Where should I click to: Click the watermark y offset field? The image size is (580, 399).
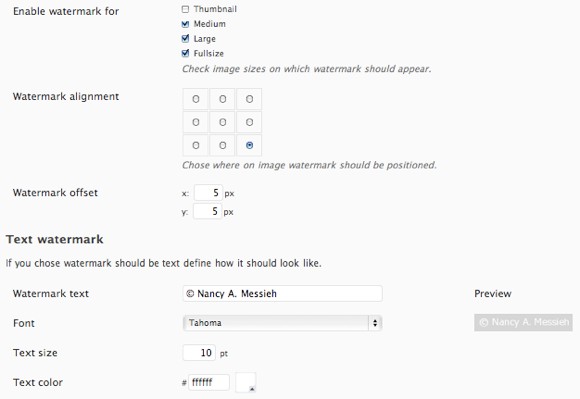(x=208, y=211)
